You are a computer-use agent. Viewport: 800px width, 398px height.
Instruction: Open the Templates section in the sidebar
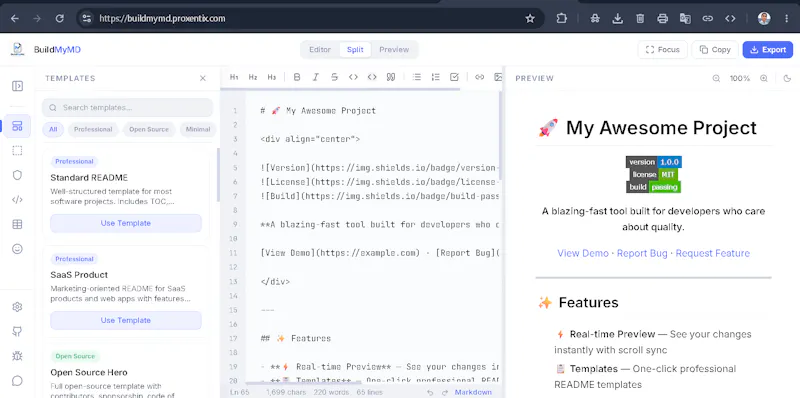click(x=17, y=126)
